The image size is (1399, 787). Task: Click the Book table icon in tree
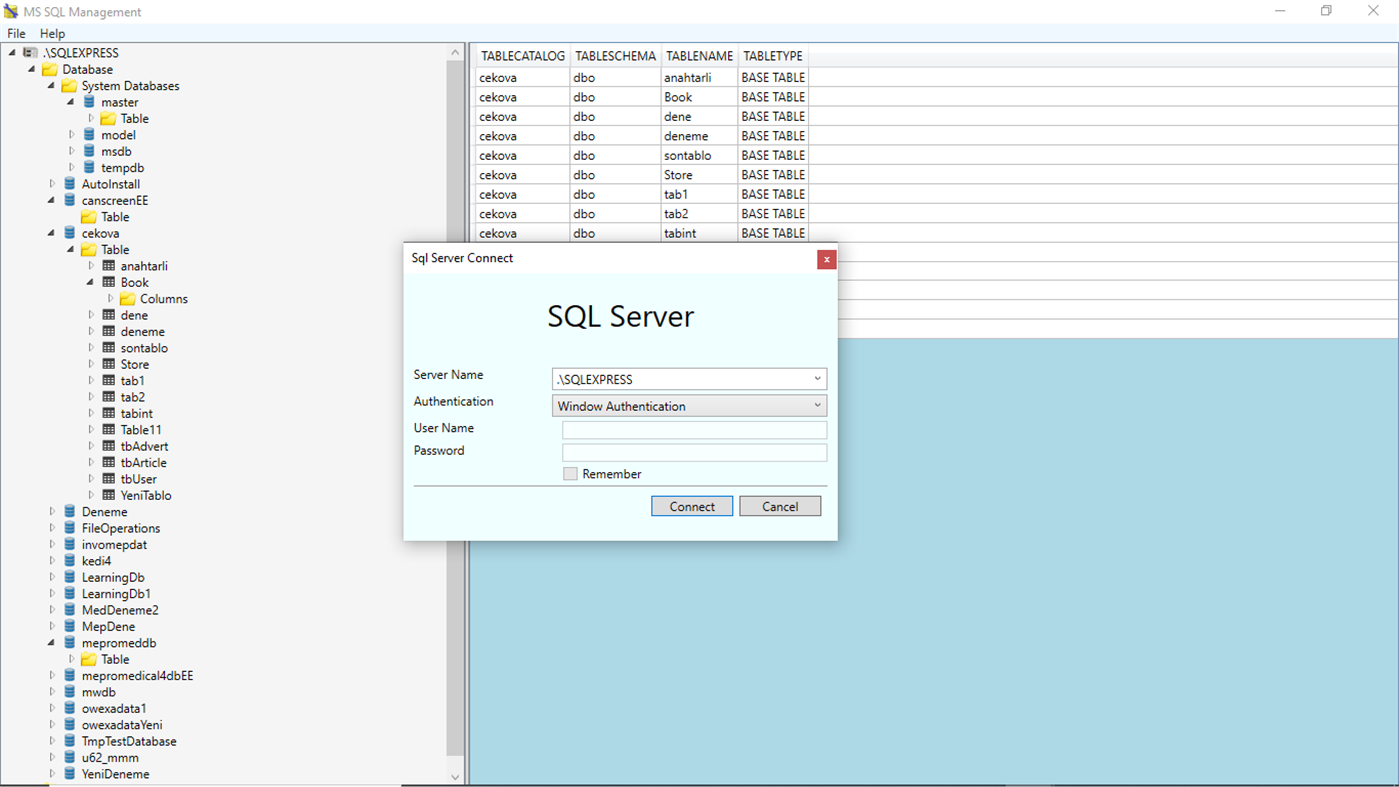109,282
